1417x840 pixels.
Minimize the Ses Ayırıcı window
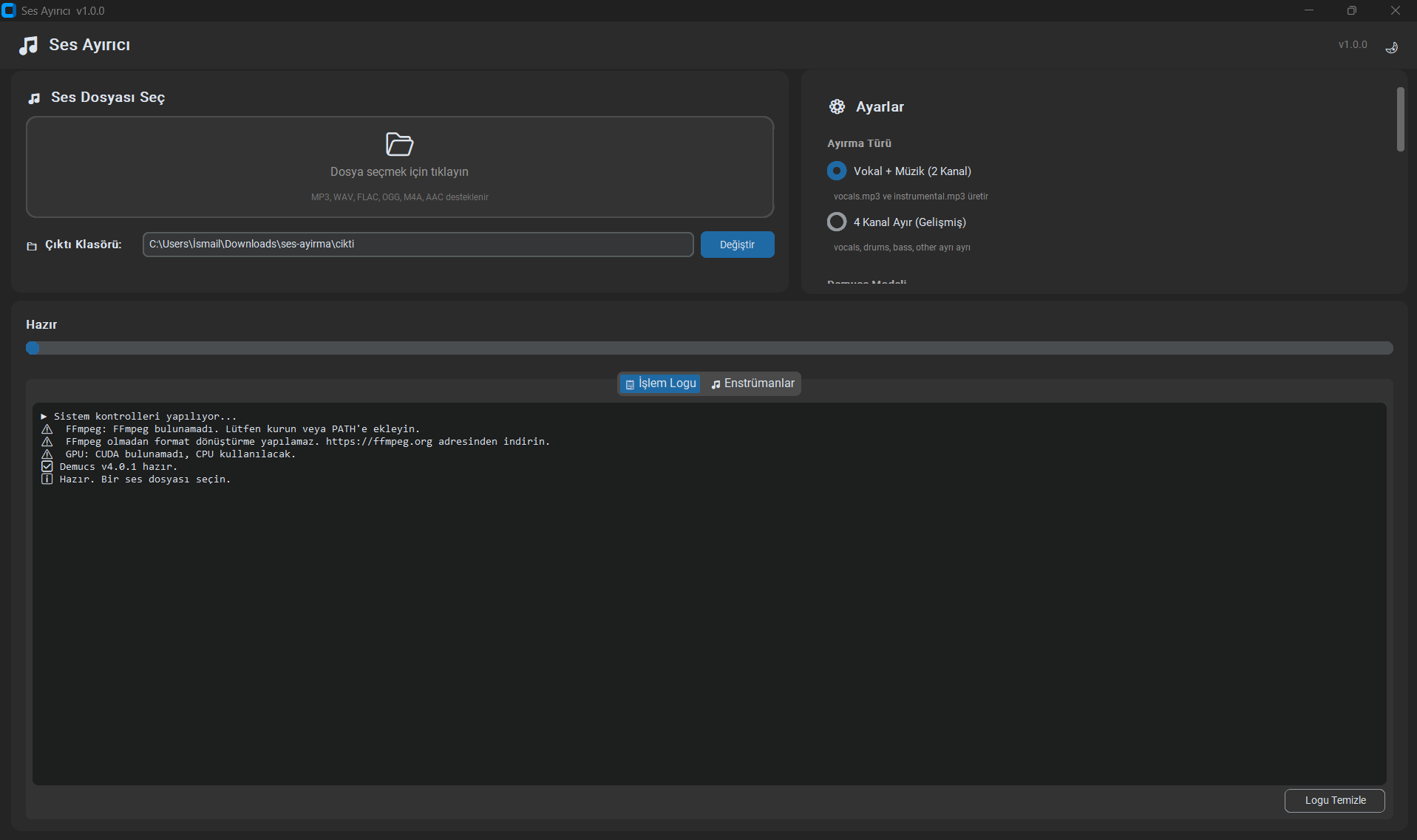click(x=1308, y=10)
